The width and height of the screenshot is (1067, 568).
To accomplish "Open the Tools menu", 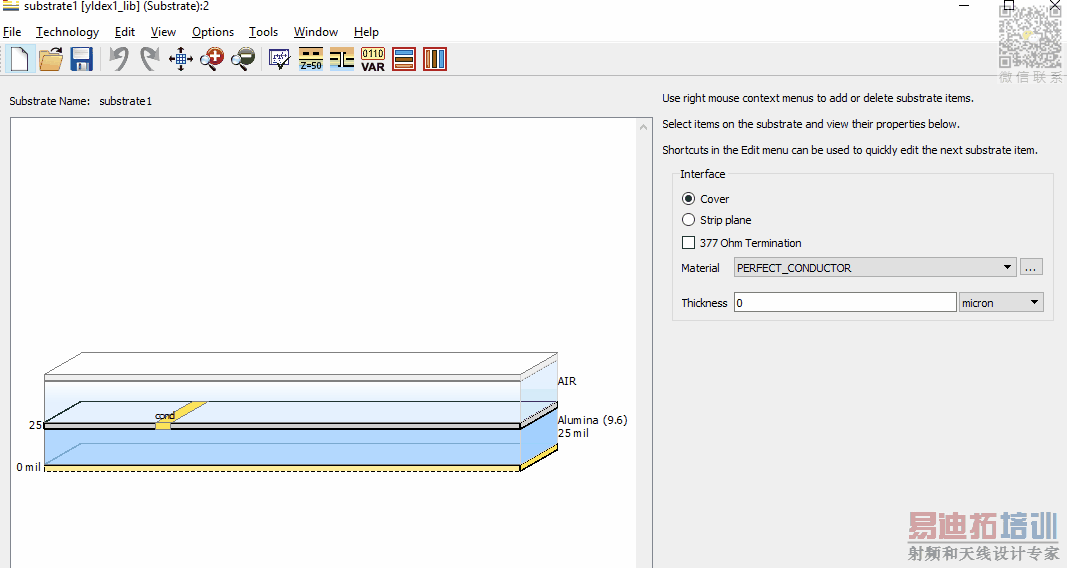I will (x=263, y=32).
